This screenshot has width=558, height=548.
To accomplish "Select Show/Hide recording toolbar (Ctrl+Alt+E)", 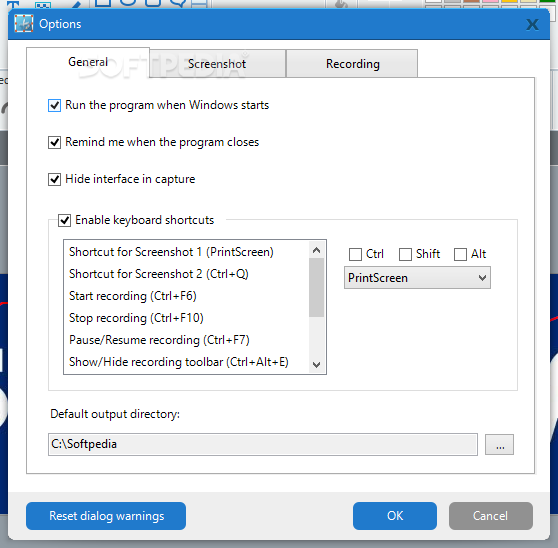I will pyautogui.click(x=186, y=362).
